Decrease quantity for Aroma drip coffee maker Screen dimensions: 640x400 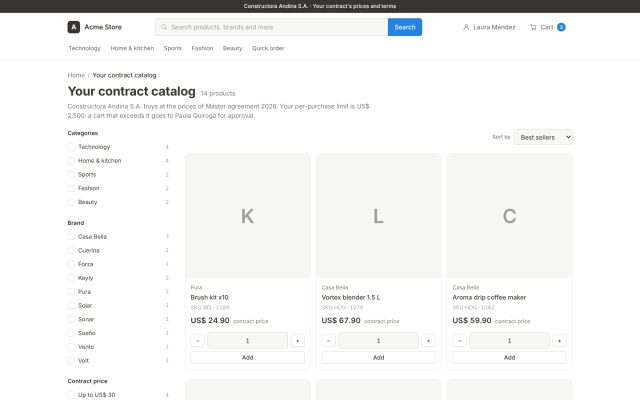[x=459, y=340]
